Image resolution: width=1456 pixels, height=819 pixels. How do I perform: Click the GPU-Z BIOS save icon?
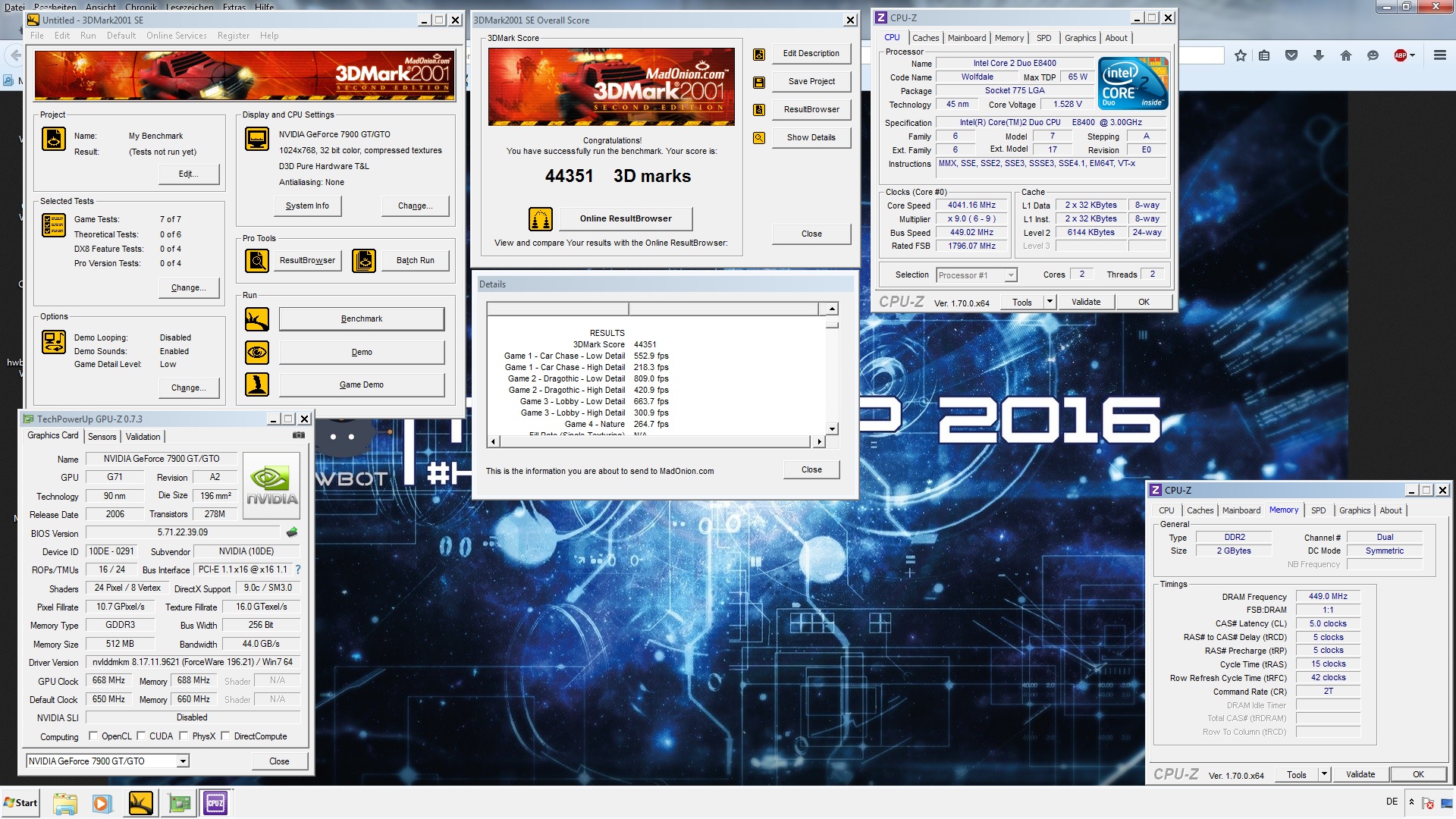pyautogui.click(x=292, y=532)
